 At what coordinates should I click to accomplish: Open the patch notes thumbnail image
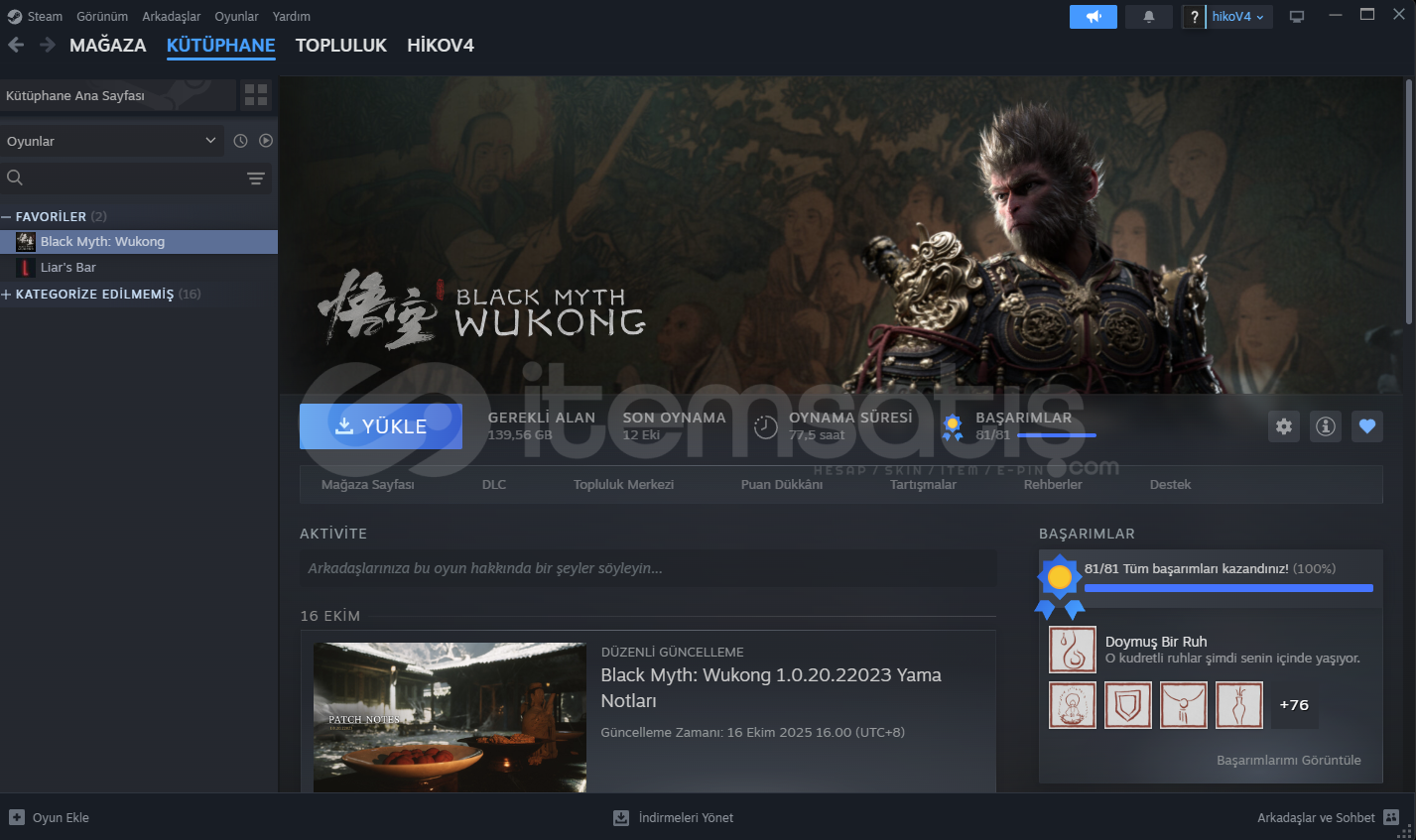coord(450,717)
